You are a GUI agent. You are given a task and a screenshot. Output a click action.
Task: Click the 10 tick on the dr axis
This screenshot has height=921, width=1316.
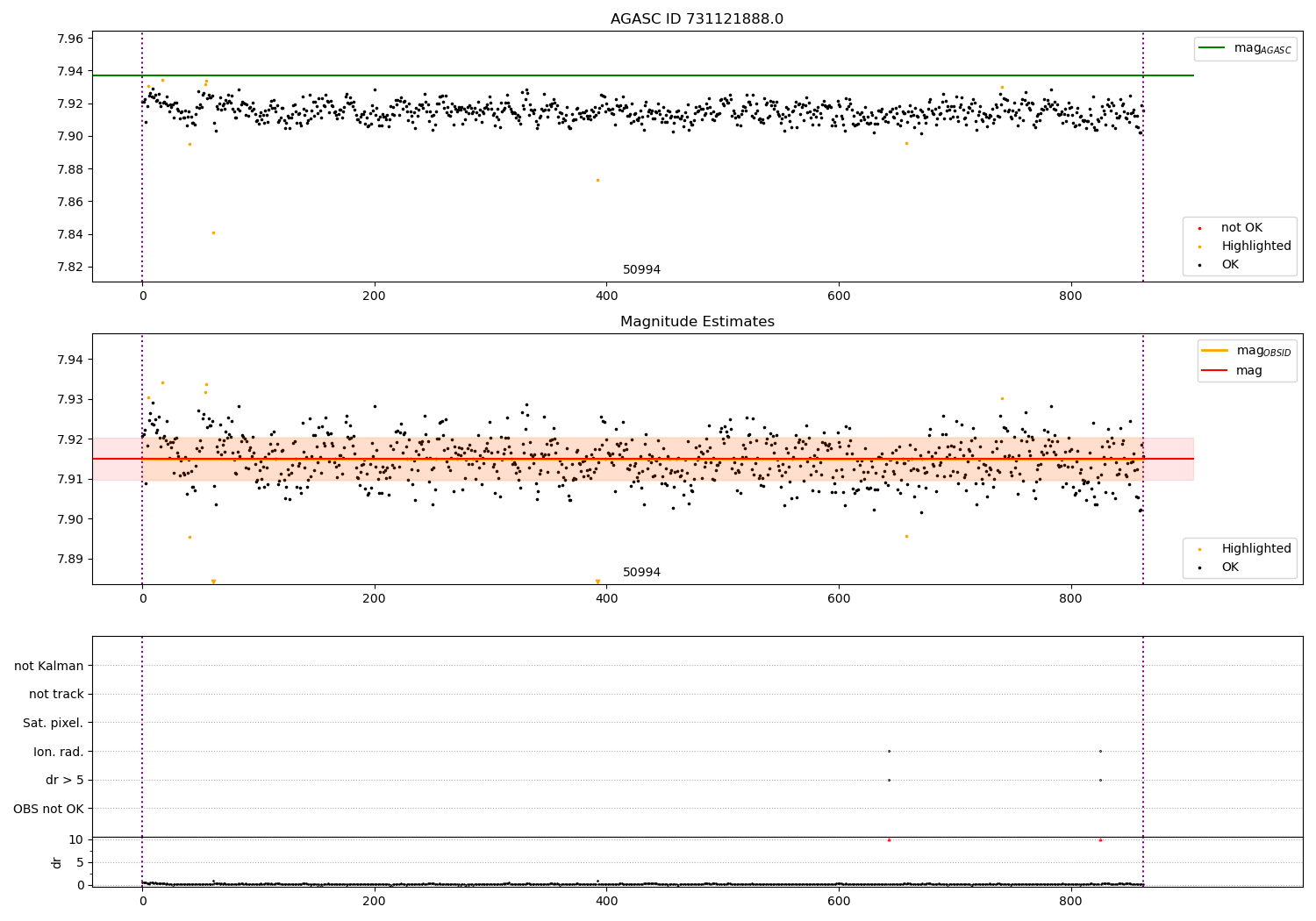point(76,839)
